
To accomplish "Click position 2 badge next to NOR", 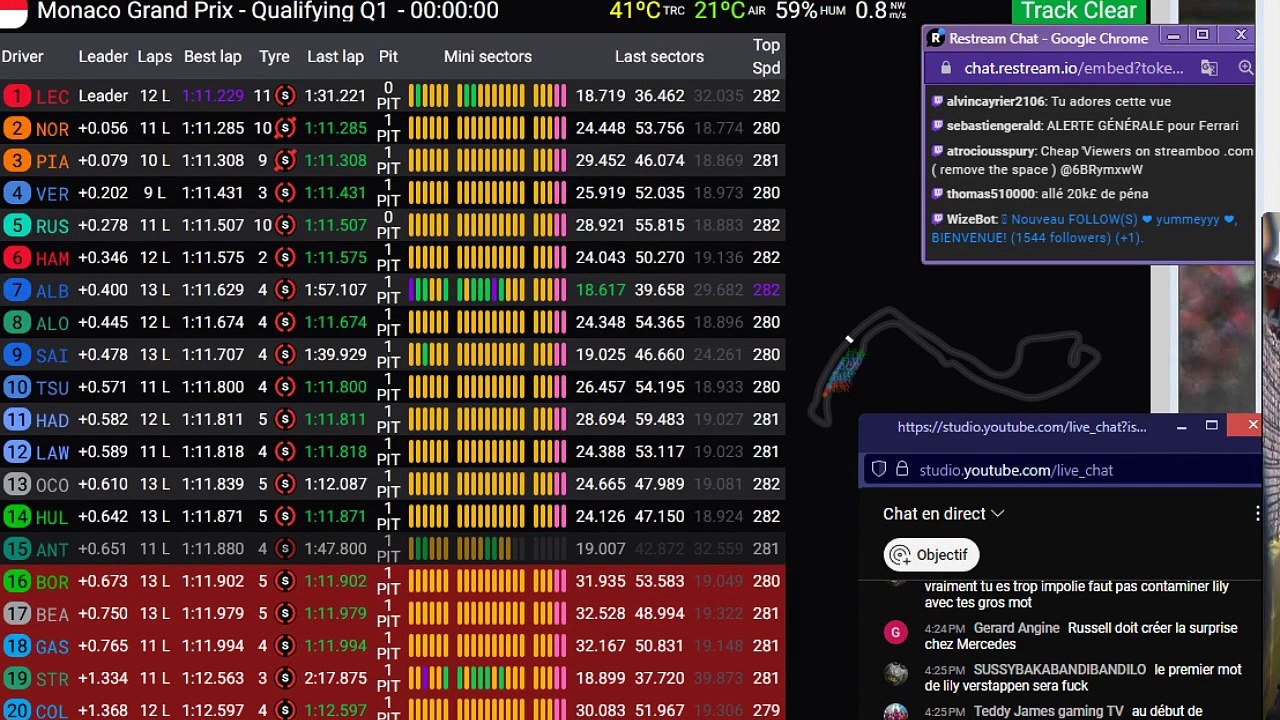I will [17, 128].
